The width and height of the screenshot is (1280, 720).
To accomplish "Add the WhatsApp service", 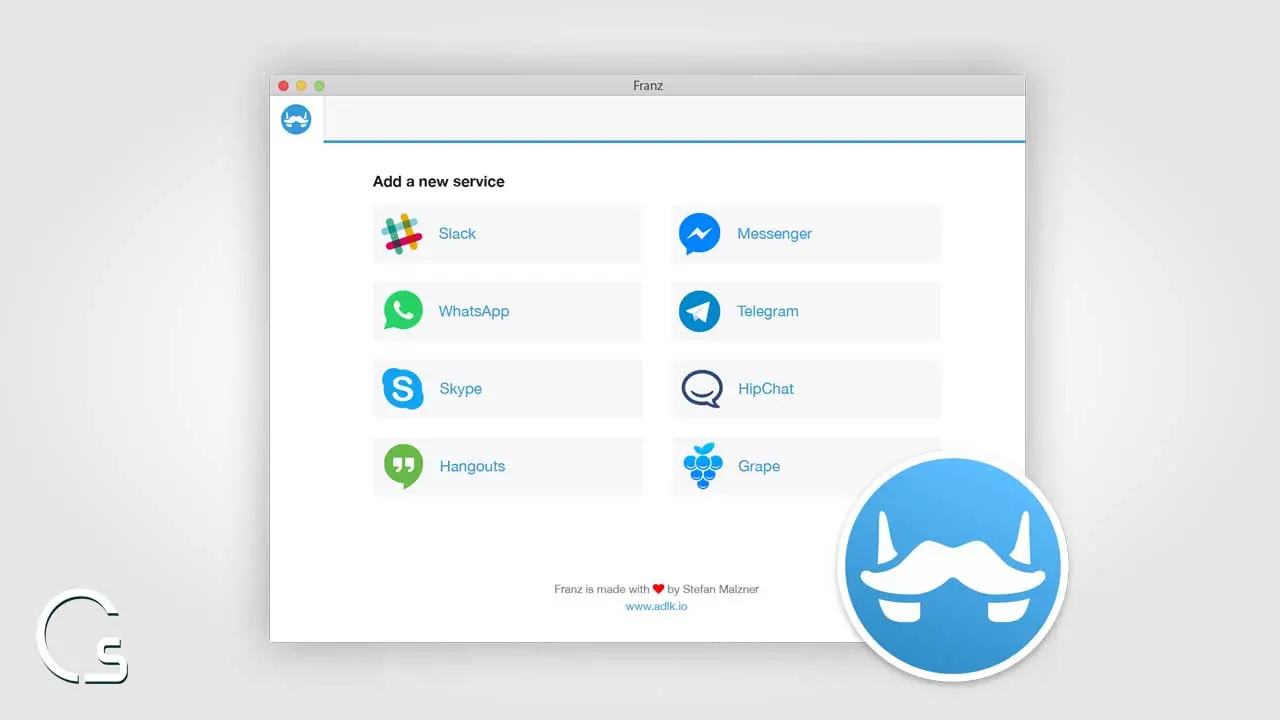I will pyautogui.click(x=508, y=311).
